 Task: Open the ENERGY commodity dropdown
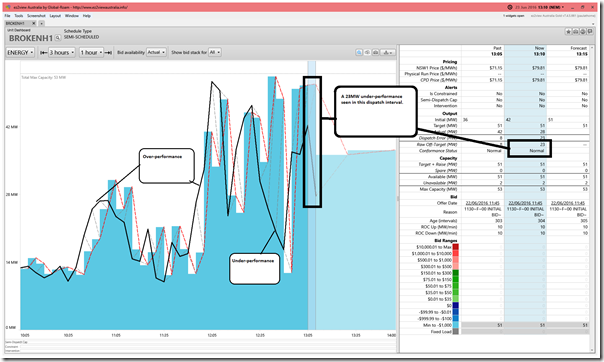[20, 52]
